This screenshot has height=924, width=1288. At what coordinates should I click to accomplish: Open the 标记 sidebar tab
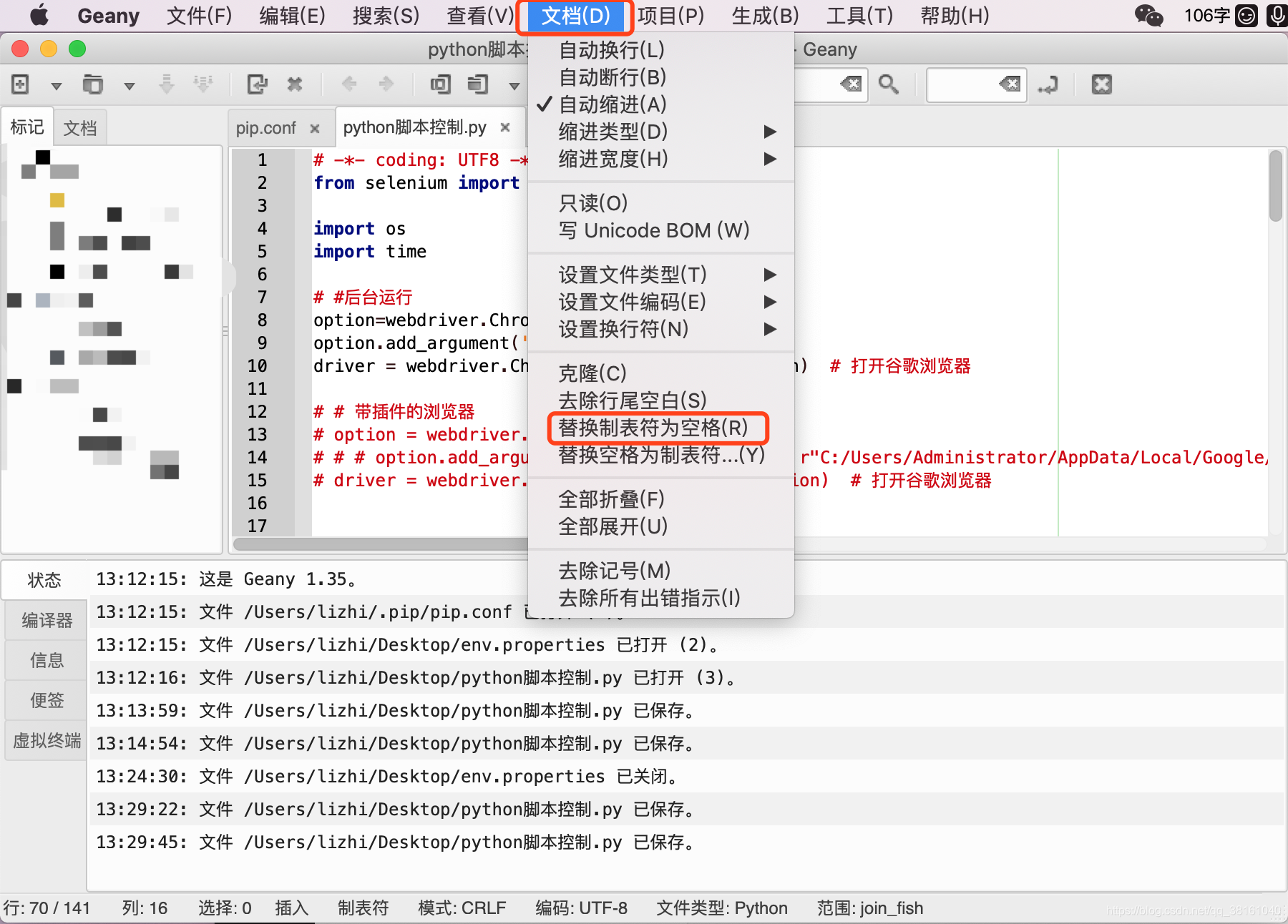point(27,127)
